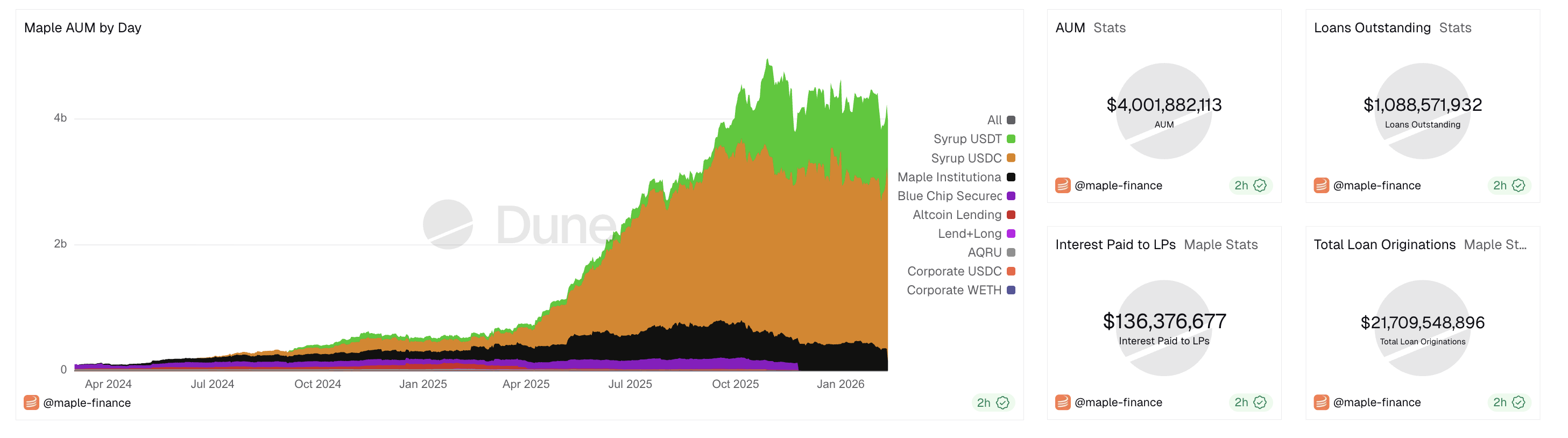The image size is (1568, 438).
Task: Open the @maple-finance link in Total Loan Originations
Action: click(1377, 402)
